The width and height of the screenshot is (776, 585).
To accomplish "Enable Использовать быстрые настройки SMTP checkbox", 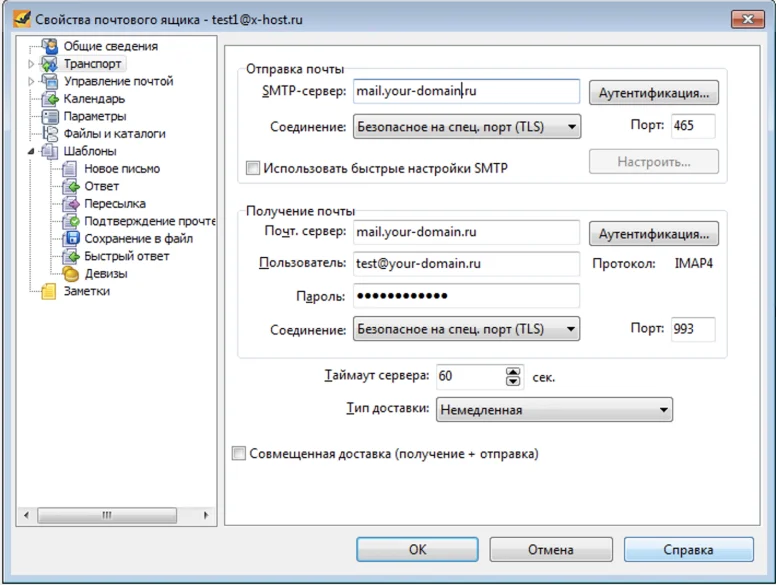I will [252, 168].
